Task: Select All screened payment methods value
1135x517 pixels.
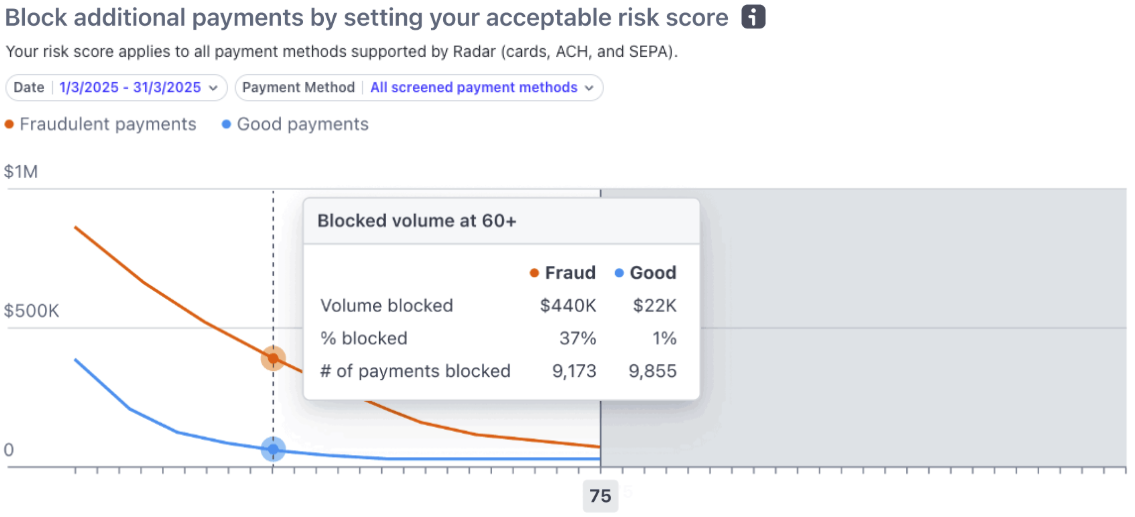Action: tap(473, 88)
